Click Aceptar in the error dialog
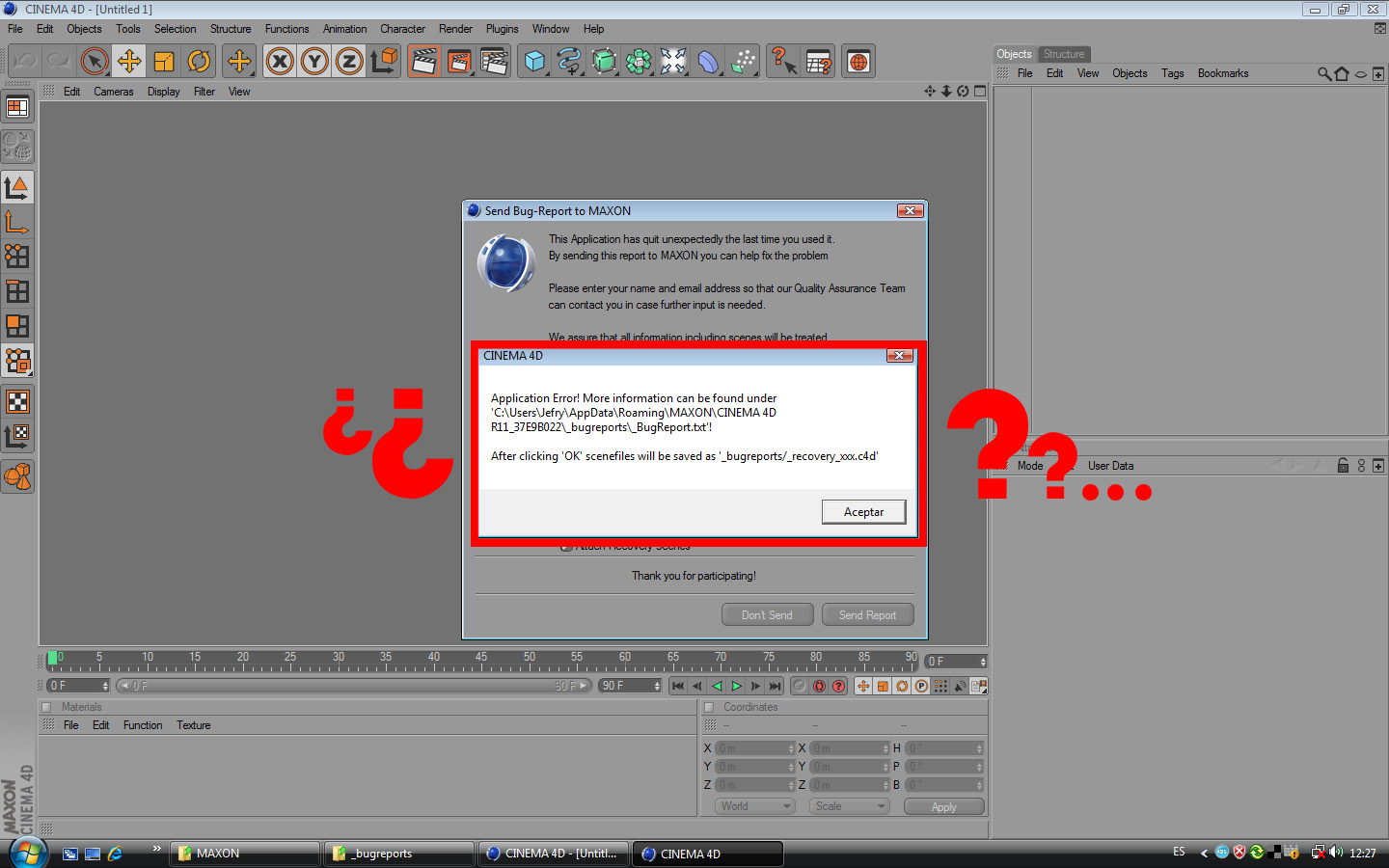Viewport: 1389px width, 868px height. [863, 512]
